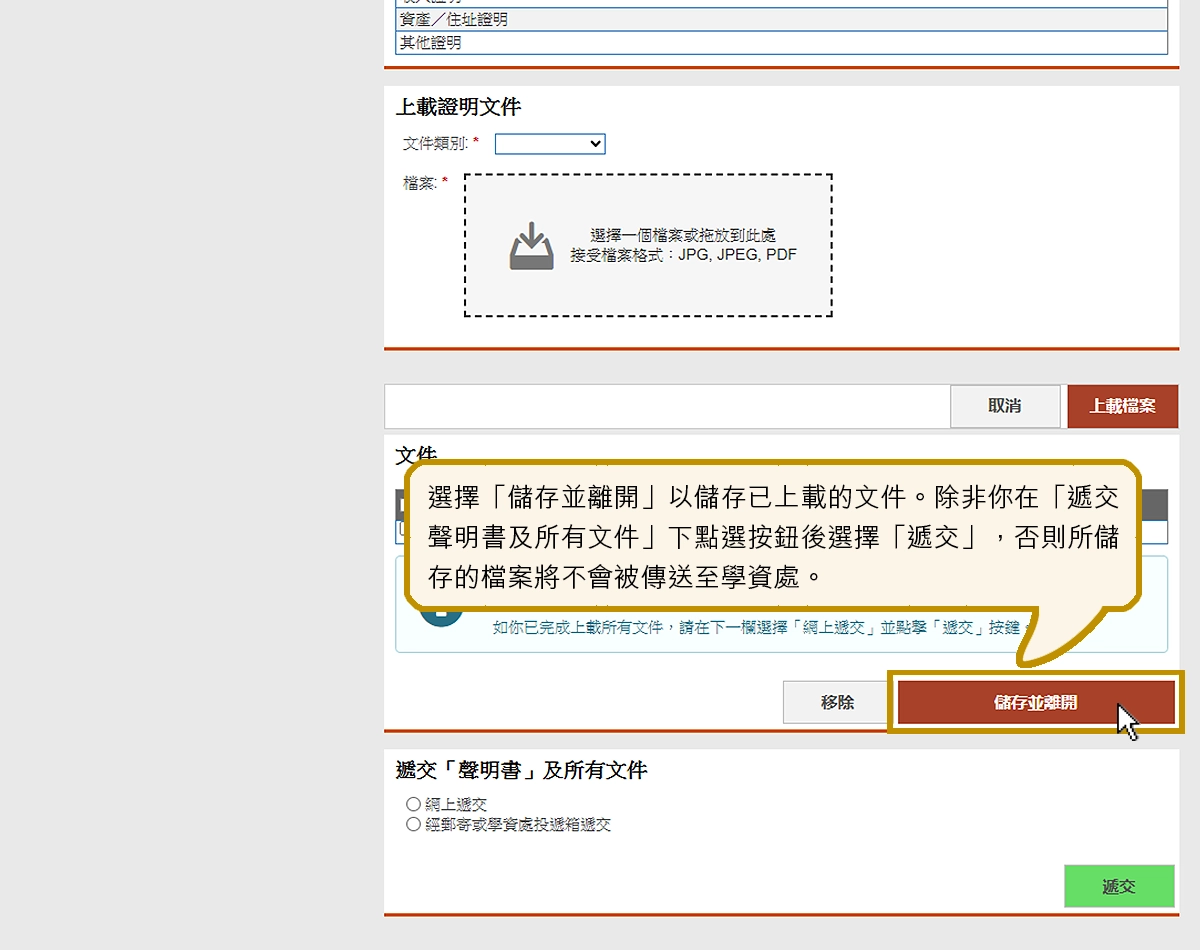
Task: Click the beige instruction callout bubble
Action: 772,537
